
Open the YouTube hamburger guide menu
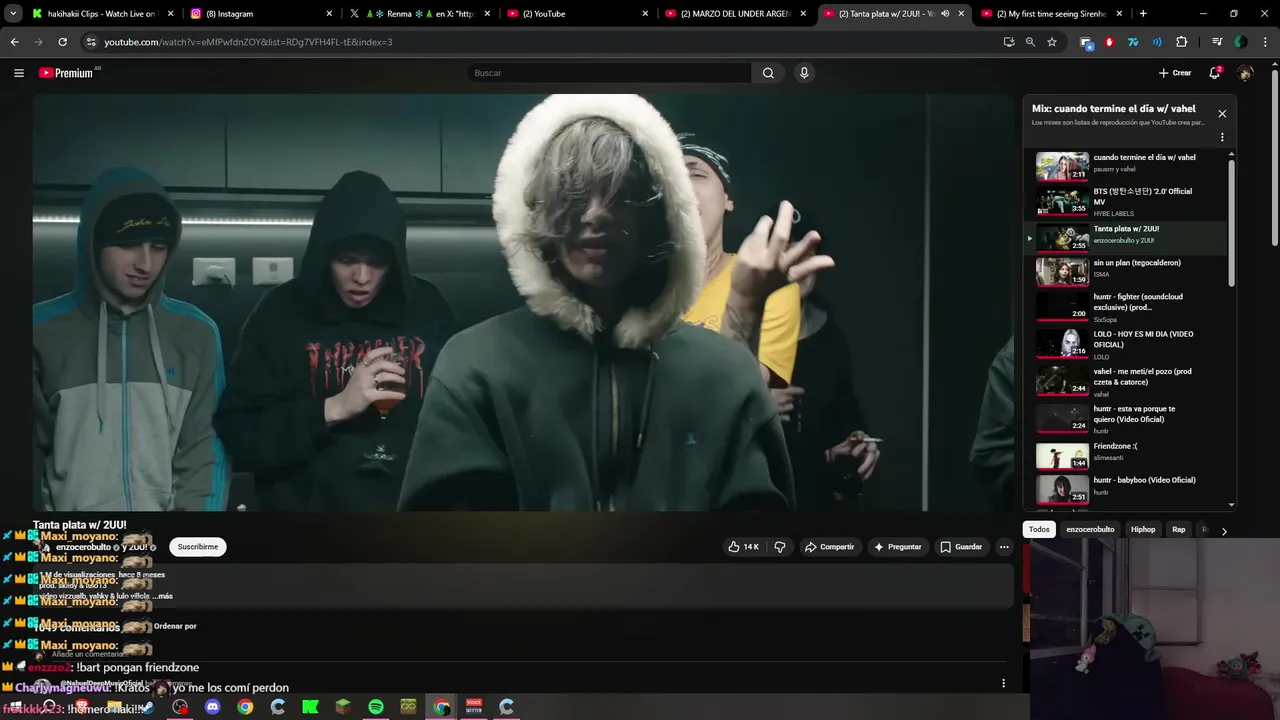click(x=18, y=73)
